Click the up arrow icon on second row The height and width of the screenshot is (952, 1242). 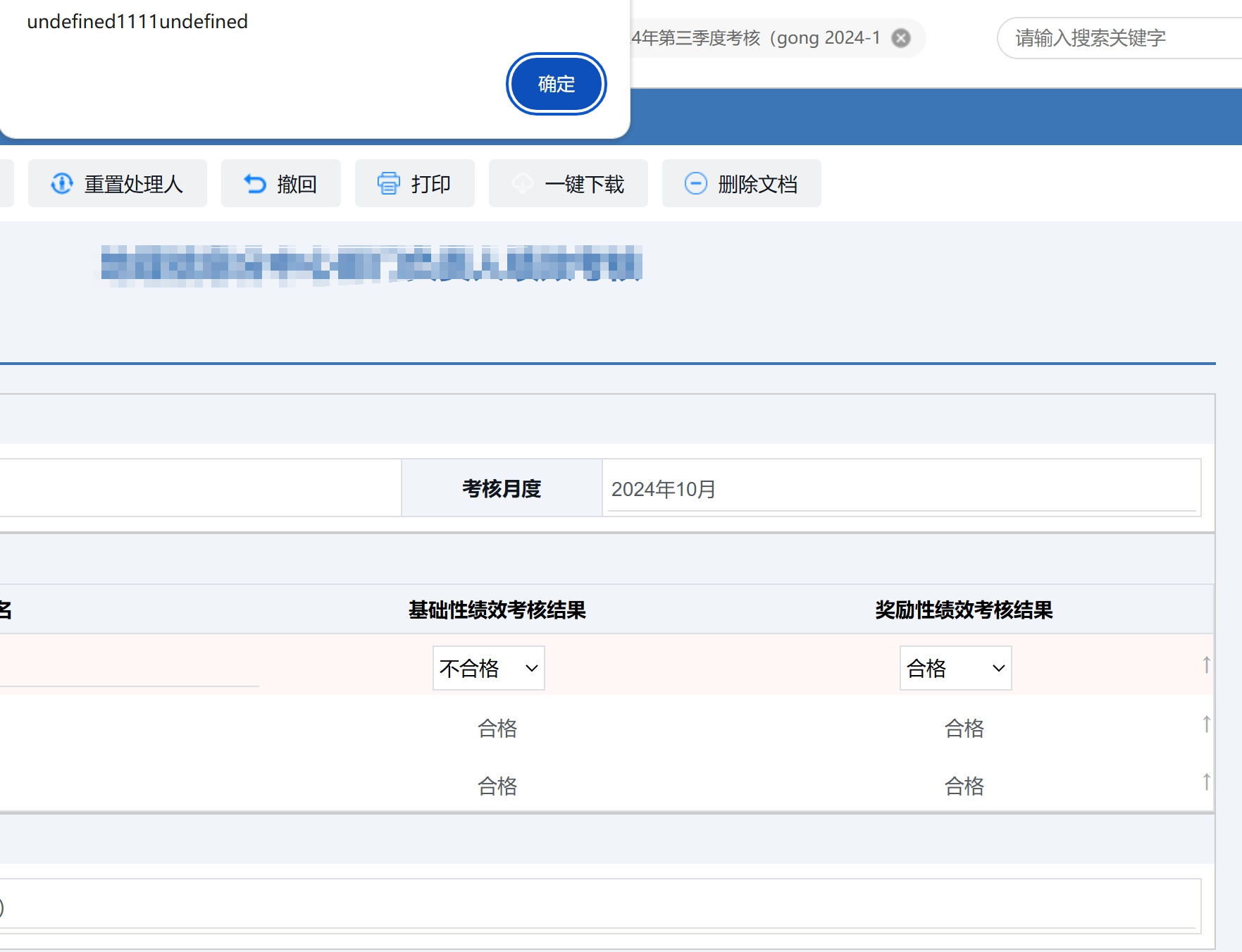click(1206, 724)
